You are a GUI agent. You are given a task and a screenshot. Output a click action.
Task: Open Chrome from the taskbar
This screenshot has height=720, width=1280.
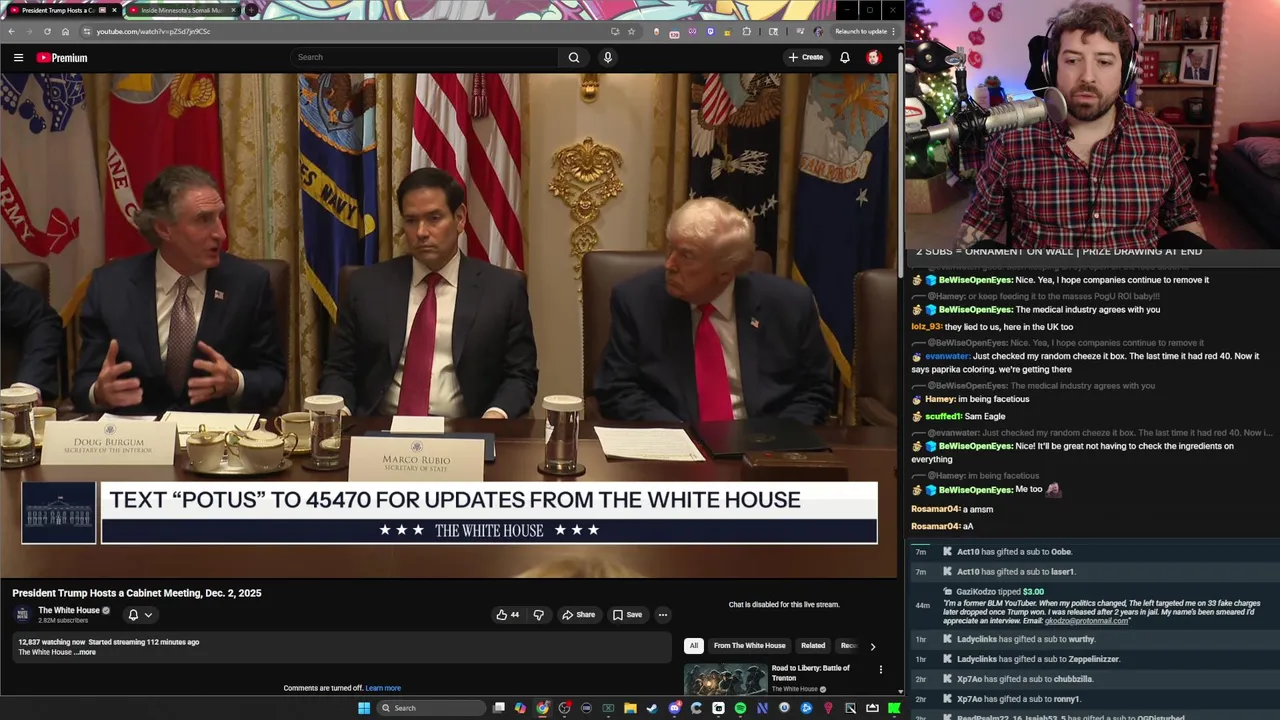click(x=542, y=708)
